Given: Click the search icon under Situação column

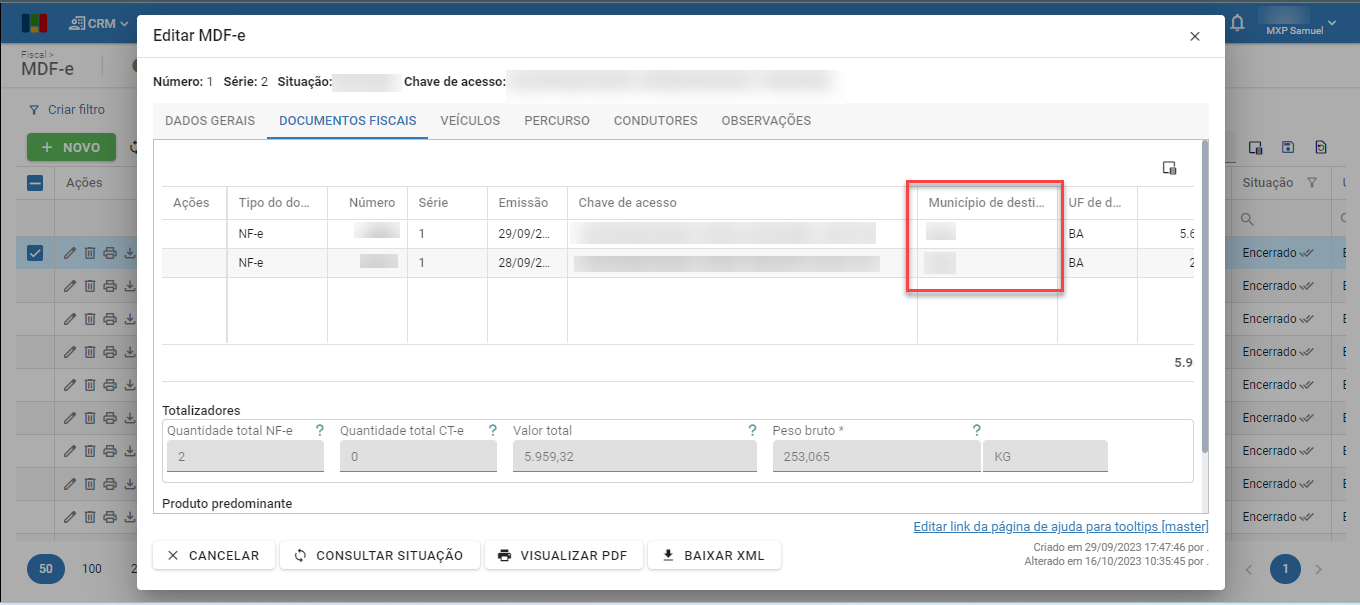Looking at the screenshot, I should click(1247, 218).
